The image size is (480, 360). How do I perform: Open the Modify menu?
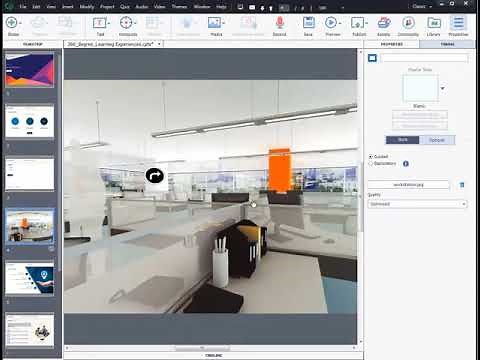coord(87,6)
